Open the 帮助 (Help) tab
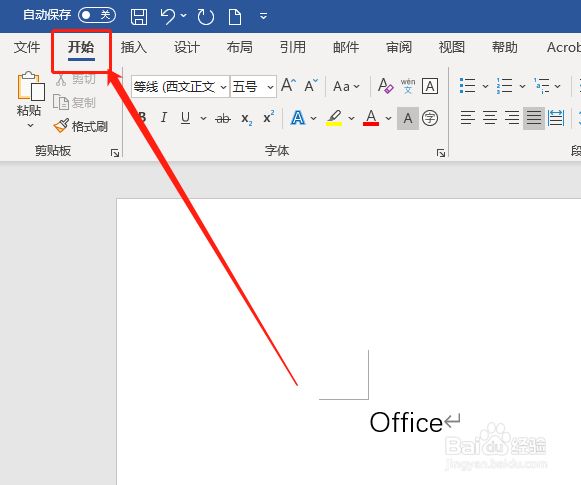581x485 pixels. point(505,47)
